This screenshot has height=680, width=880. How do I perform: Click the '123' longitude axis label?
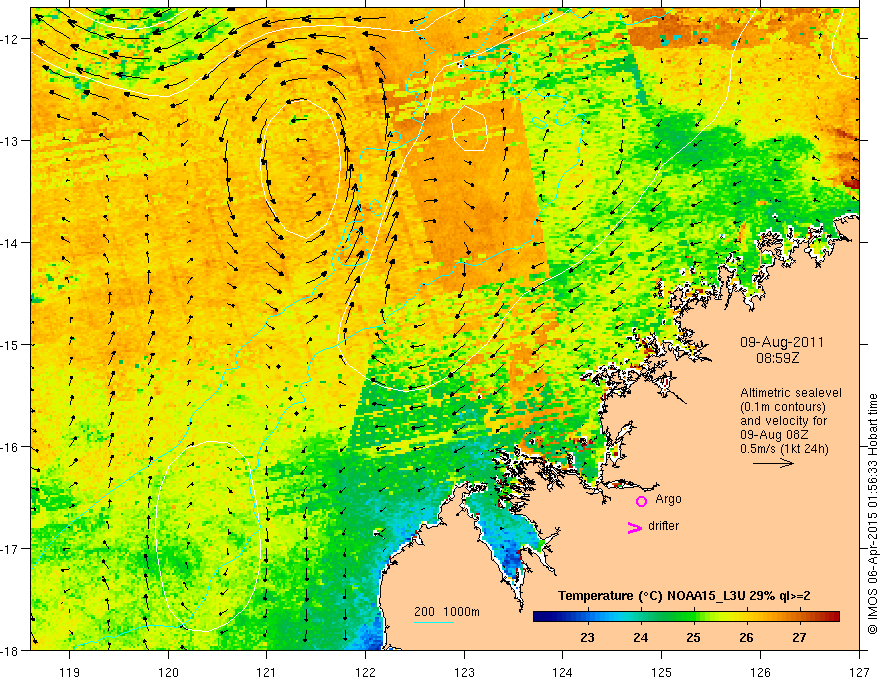coord(464,672)
